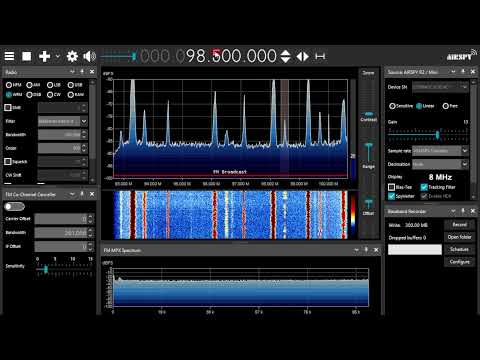Close the FM MPX Spectrum panel
Image resolution: width=480 pixels, height=360 pixels.
click(x=376, y=250)
